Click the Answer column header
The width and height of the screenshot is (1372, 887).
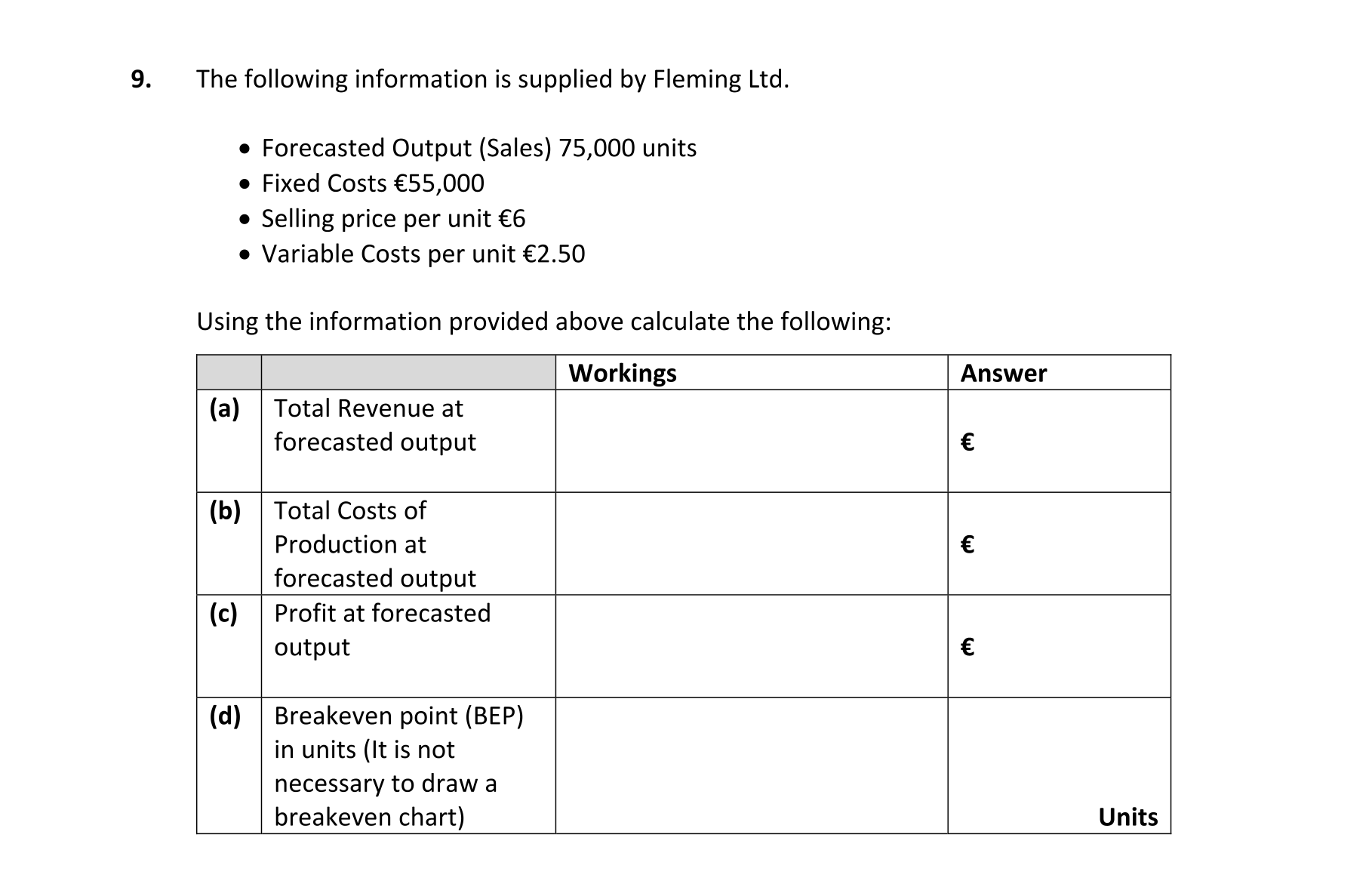pos(1003,373)
